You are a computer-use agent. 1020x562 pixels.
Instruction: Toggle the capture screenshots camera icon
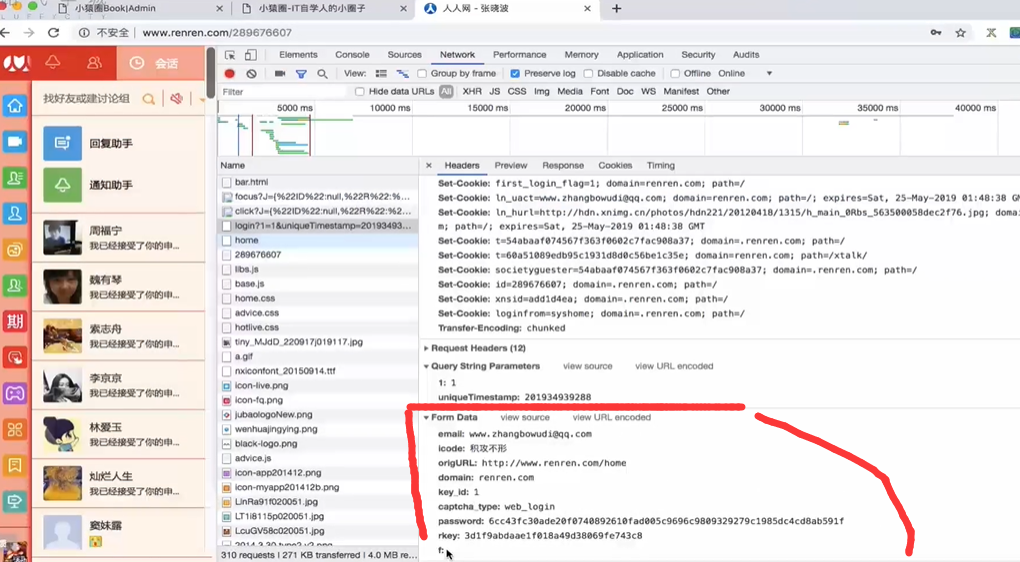click(x=280, y=74)
